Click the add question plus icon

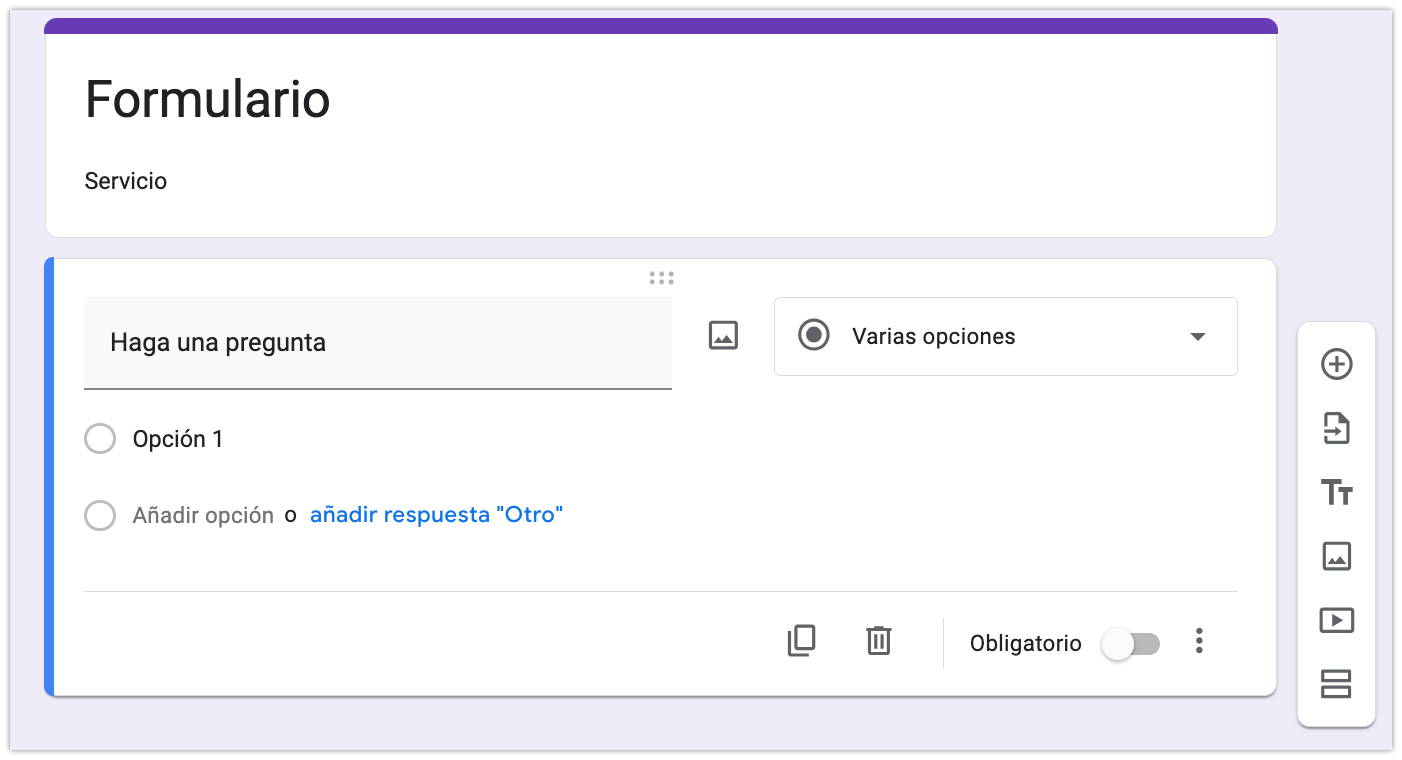point(1336,365)
